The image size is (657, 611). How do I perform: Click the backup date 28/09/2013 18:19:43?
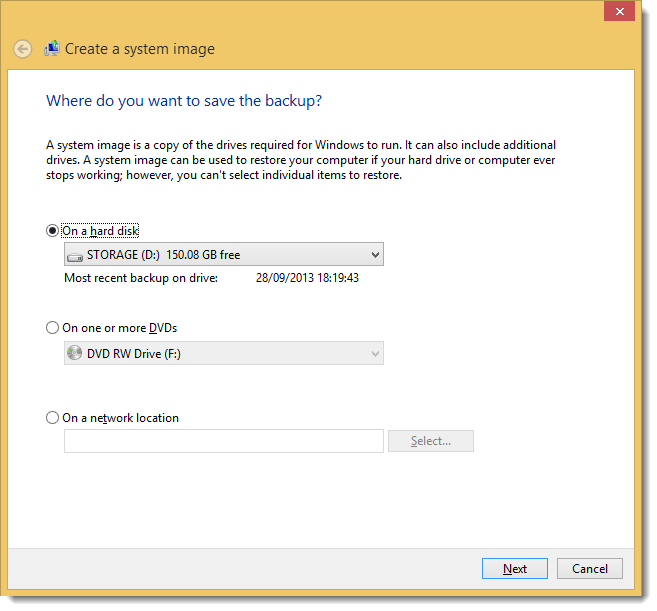[x=307, y=278]
